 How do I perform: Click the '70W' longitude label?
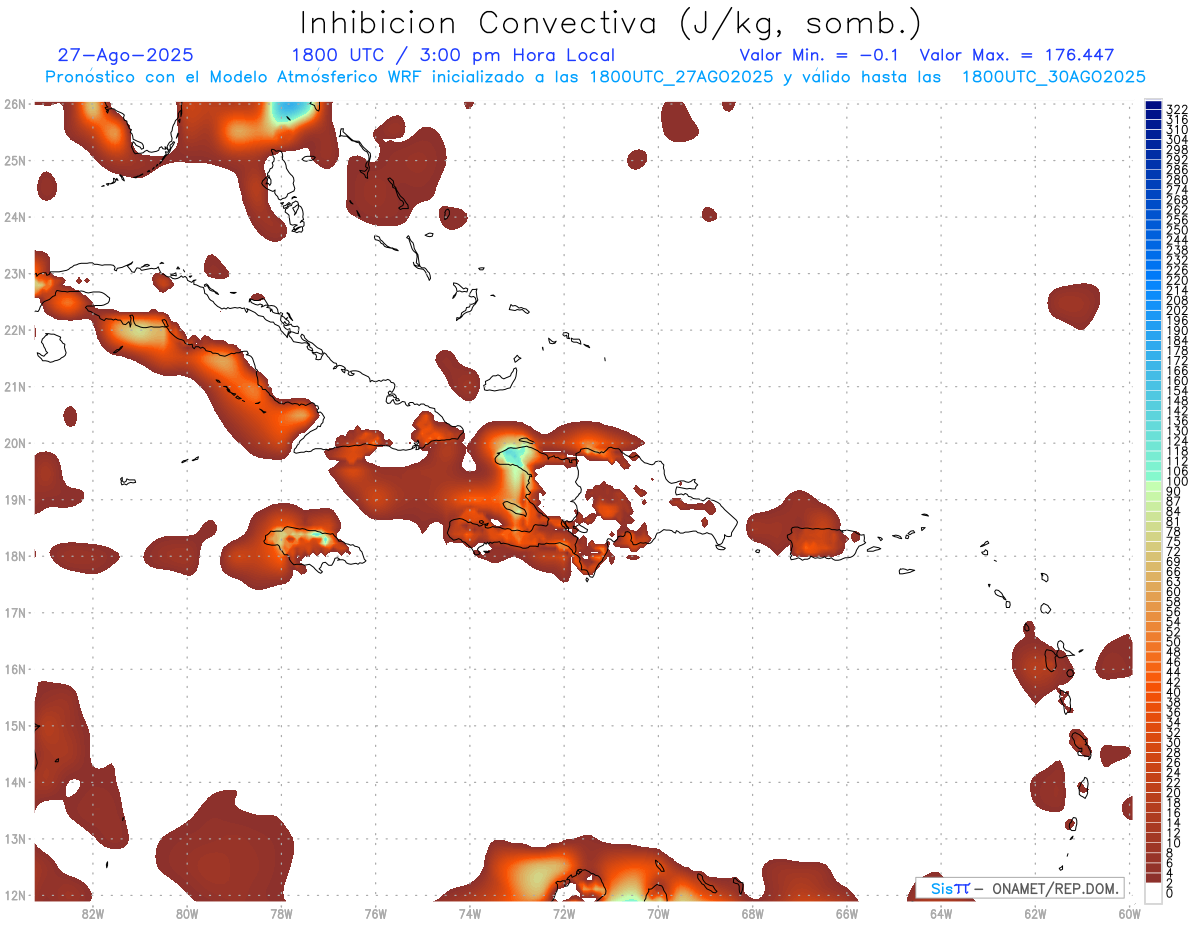658,913
